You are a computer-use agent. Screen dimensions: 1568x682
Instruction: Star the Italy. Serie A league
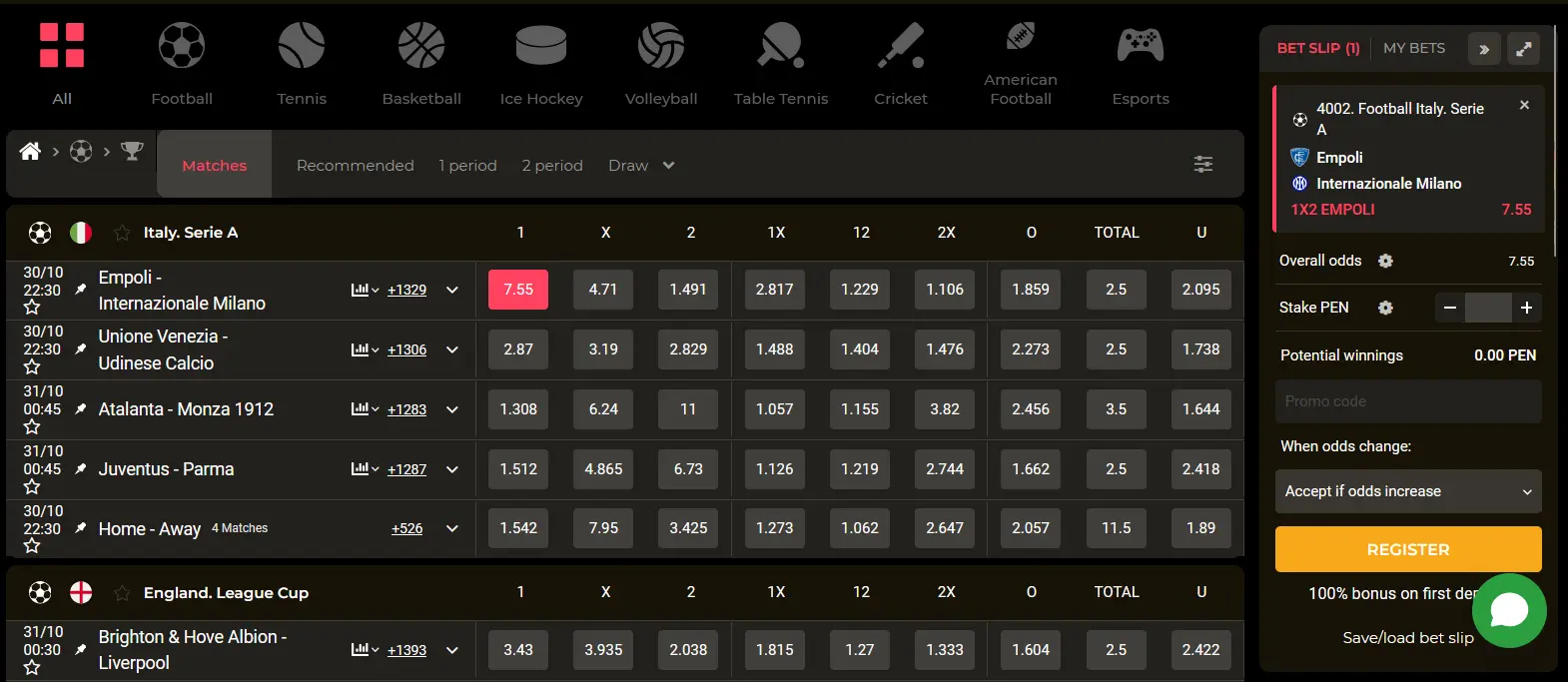click(x=122, y=233)
